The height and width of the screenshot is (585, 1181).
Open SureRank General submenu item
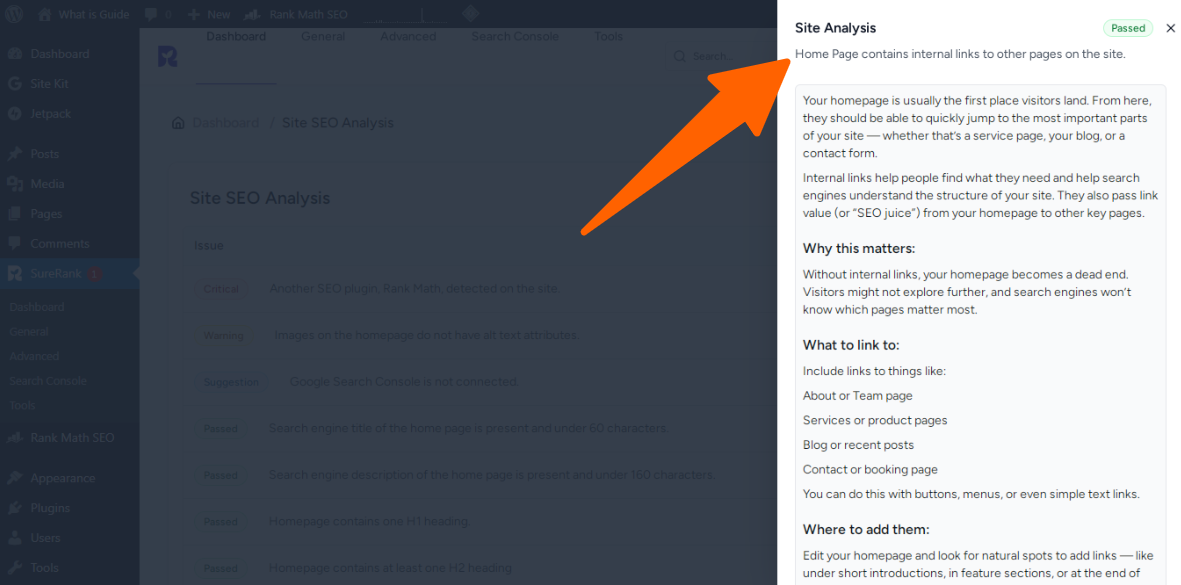coord(29,332)
